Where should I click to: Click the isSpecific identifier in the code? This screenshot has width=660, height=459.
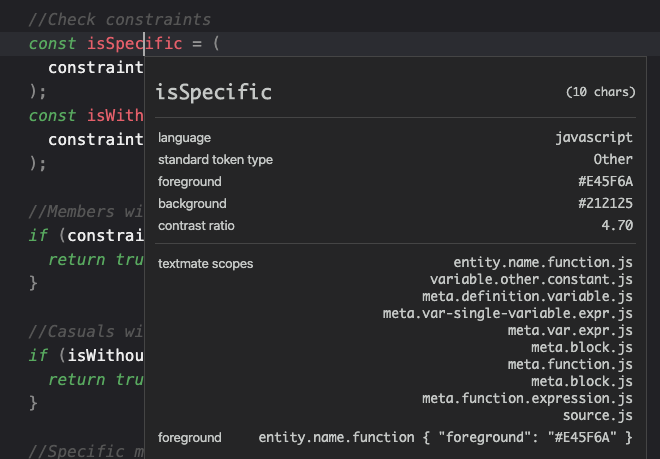[135, 44]
